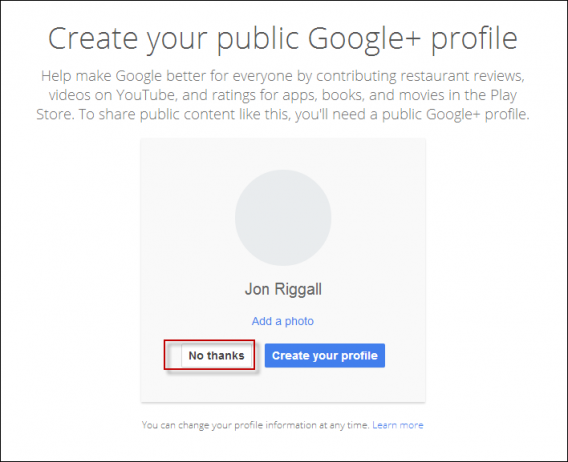
Task: Click the surname Riggall on the card
Action: (298, 290)
